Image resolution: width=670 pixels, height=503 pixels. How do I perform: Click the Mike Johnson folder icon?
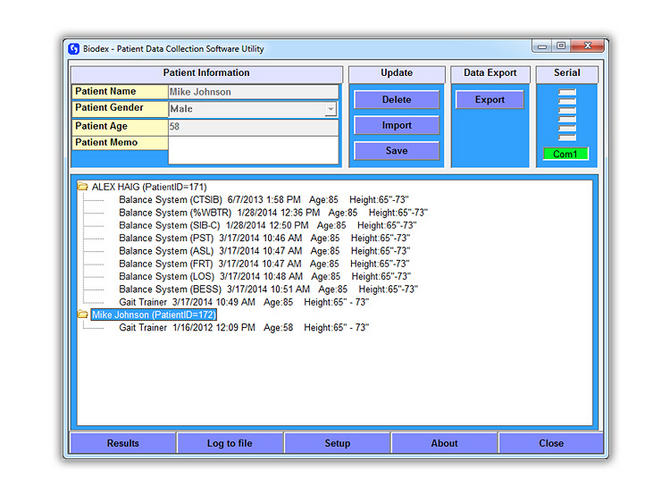[82, 315]
